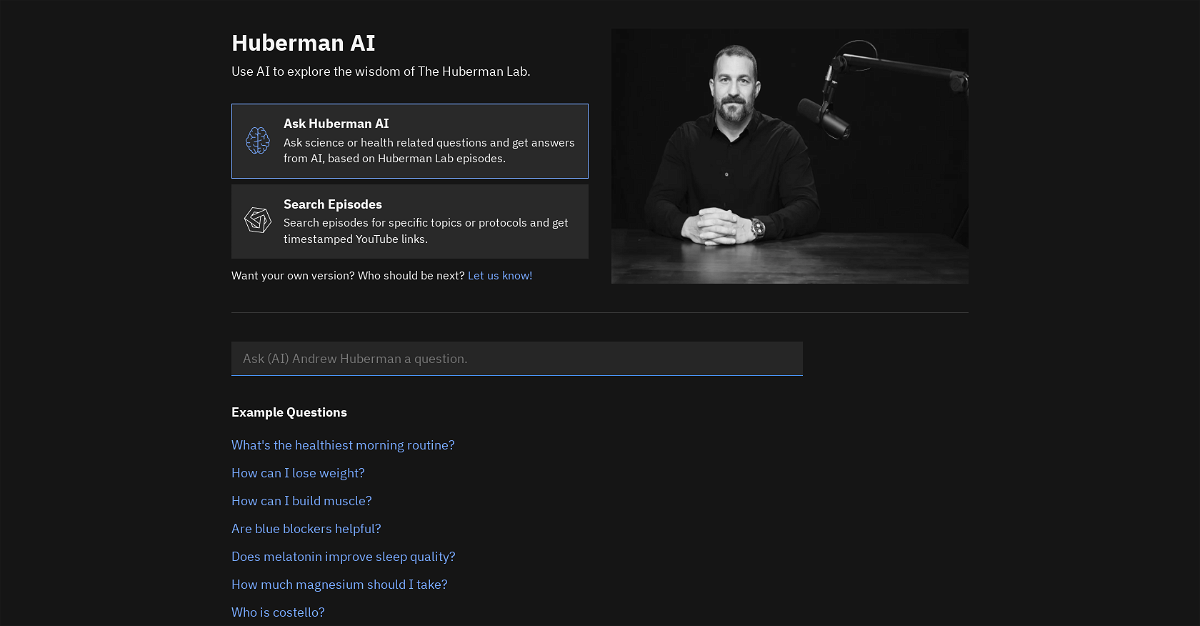The image size is (1200, 626).
Task: Click "Does melatonin improve sleep quality?" link
Action: (x=343, y=557)
